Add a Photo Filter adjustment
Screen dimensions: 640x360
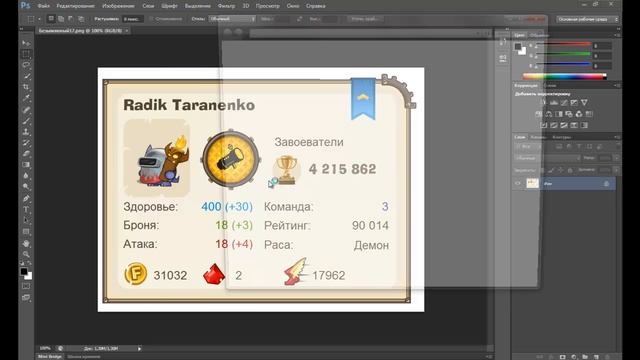click(569, 114)
